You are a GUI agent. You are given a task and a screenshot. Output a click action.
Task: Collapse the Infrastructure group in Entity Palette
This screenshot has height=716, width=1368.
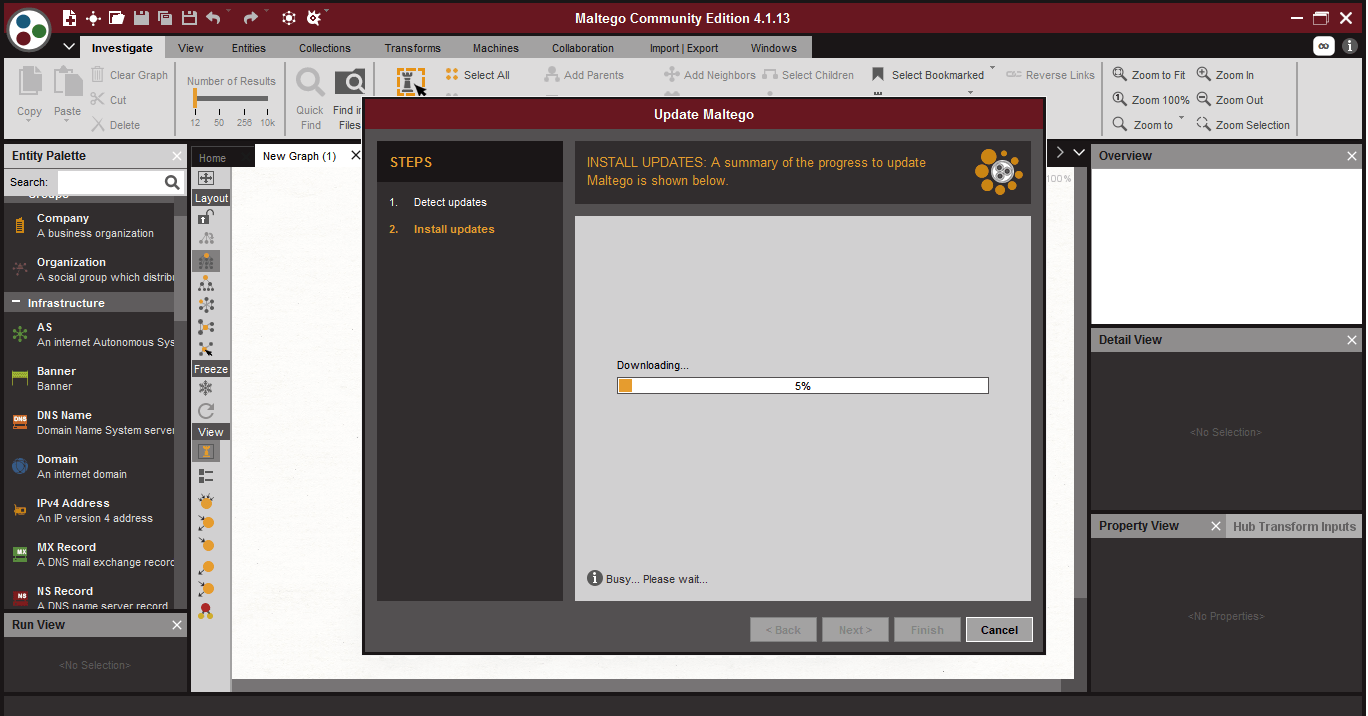click(16, 302)
